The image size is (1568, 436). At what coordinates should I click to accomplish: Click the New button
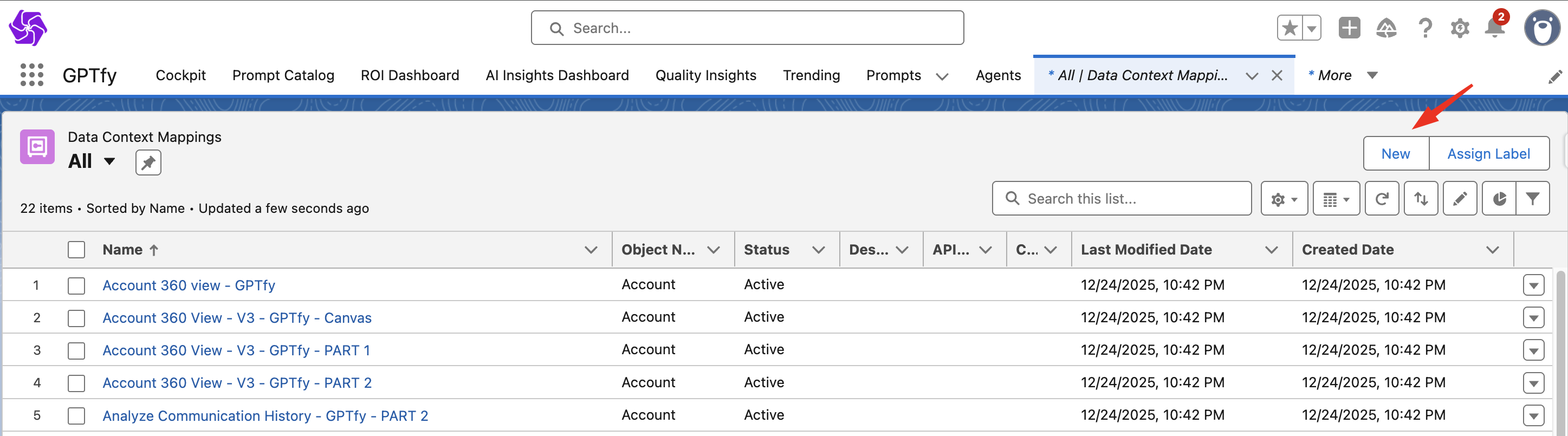[1395, 154]
